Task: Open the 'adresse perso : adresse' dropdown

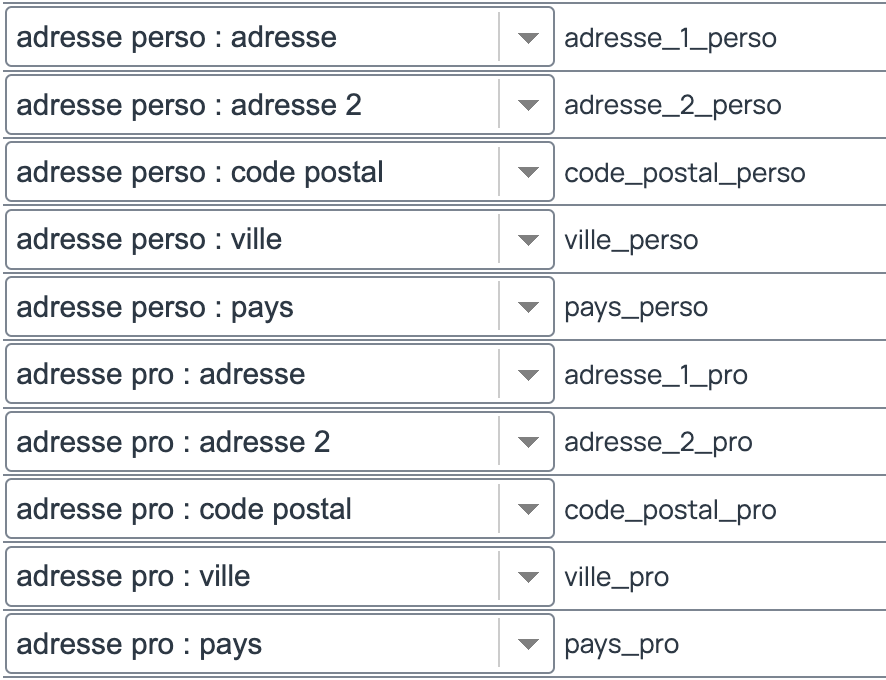Action: coord(280,37)
